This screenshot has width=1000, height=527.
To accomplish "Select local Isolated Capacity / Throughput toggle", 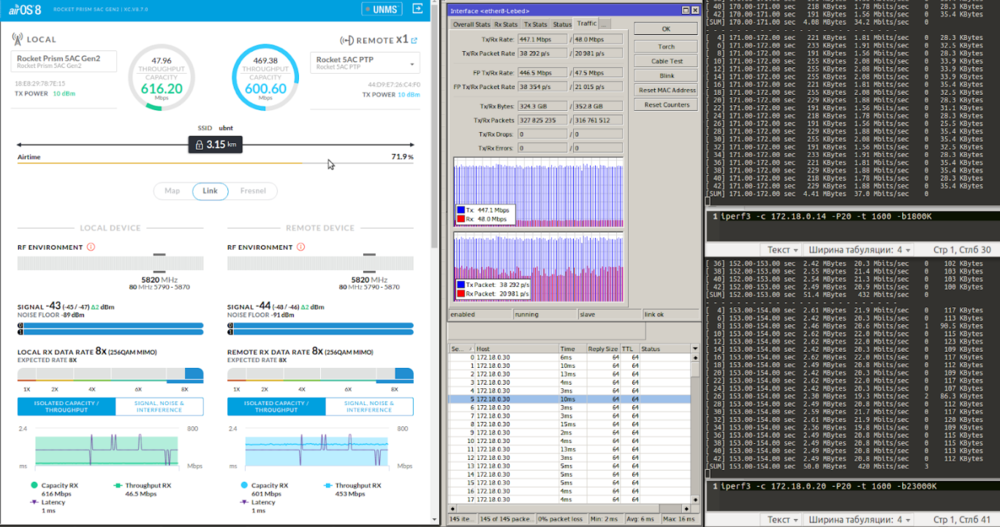I will click(66, 406).
